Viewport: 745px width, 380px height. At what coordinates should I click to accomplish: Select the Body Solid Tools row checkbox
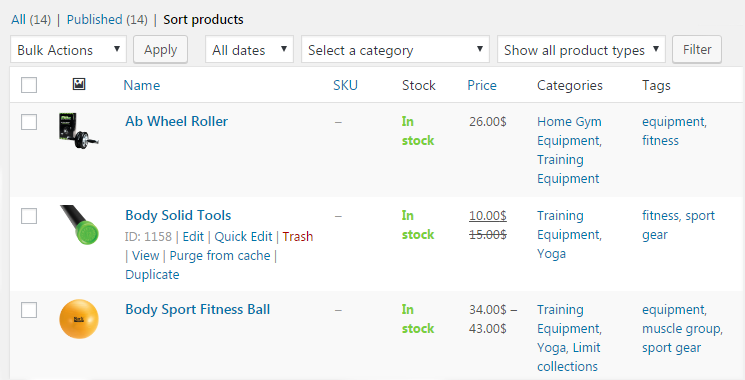[29, 216]
